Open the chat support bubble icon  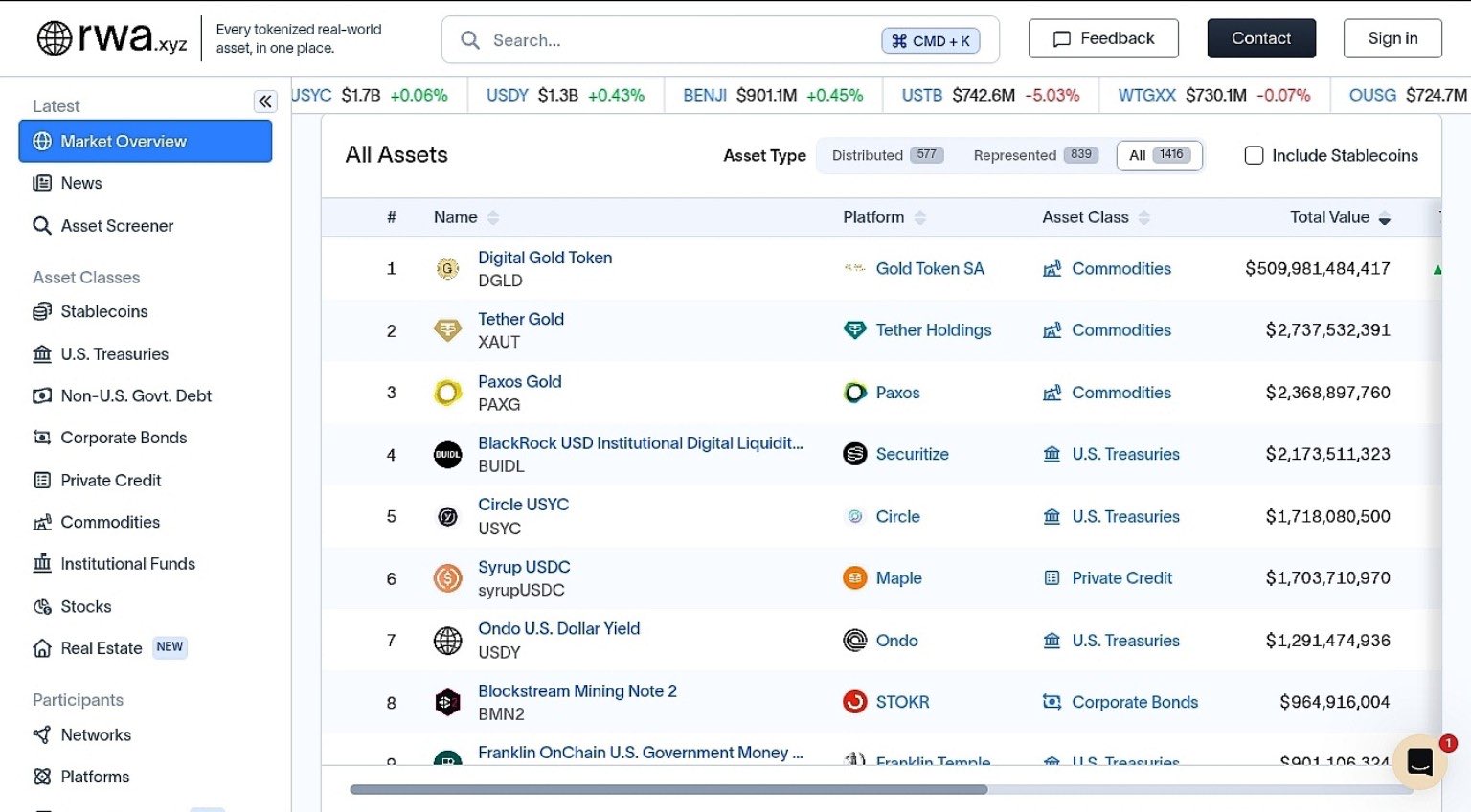[1419, 762]
